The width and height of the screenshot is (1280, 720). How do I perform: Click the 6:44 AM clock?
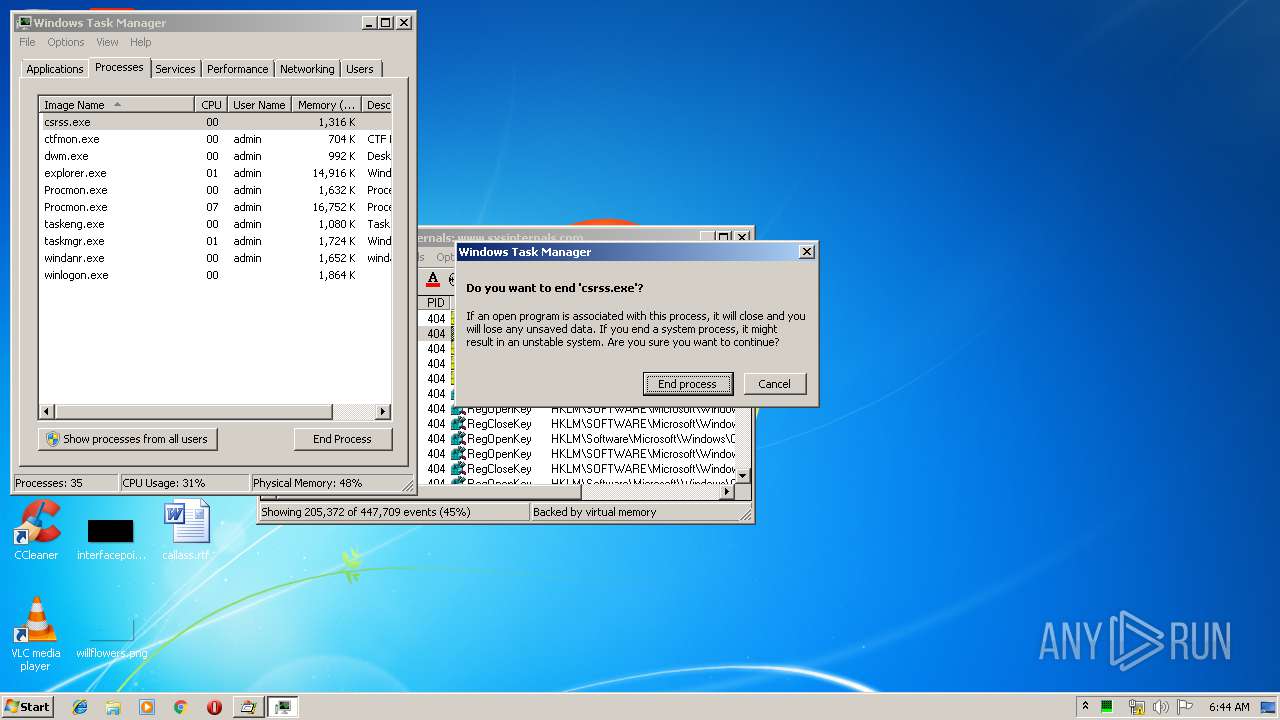point(1228,707)
